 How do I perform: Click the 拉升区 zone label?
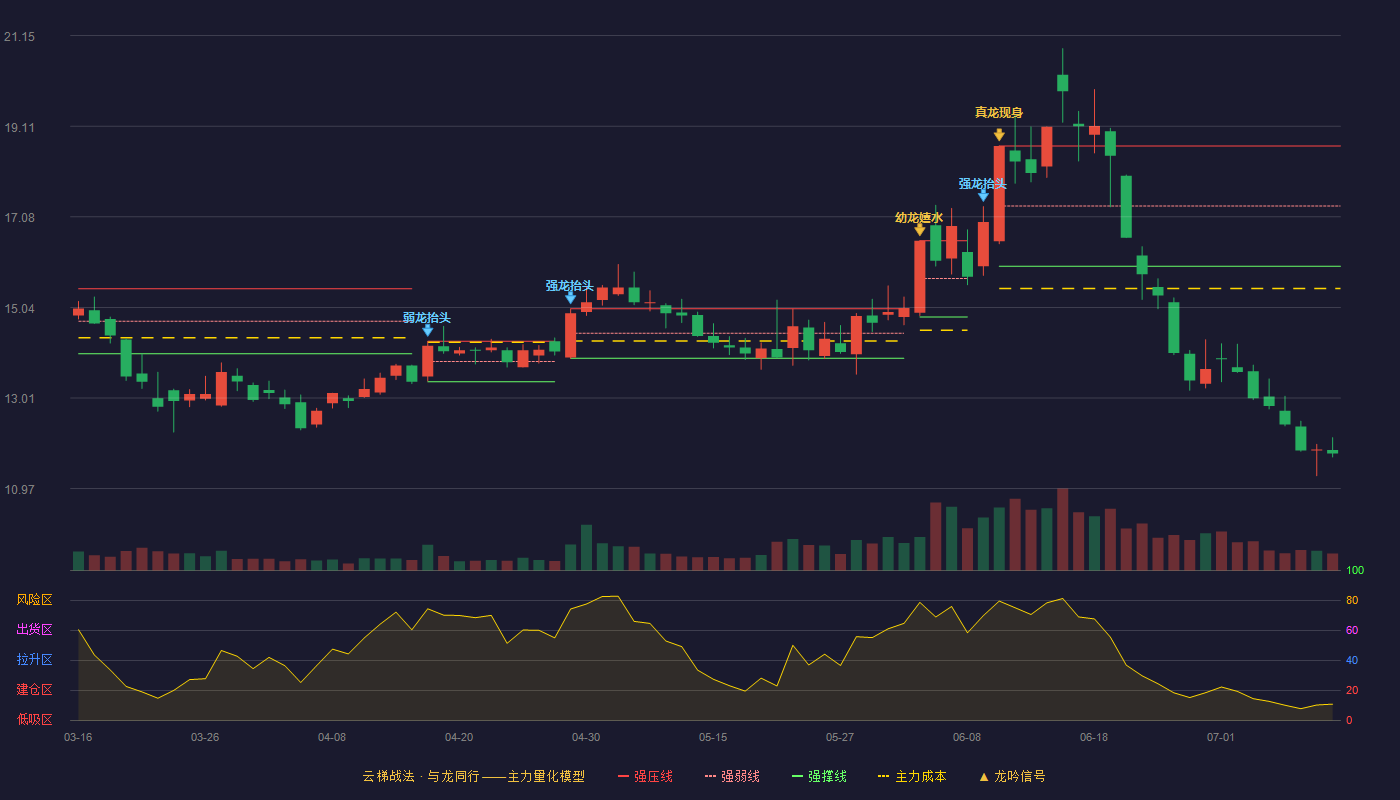[x=34, y=660]
